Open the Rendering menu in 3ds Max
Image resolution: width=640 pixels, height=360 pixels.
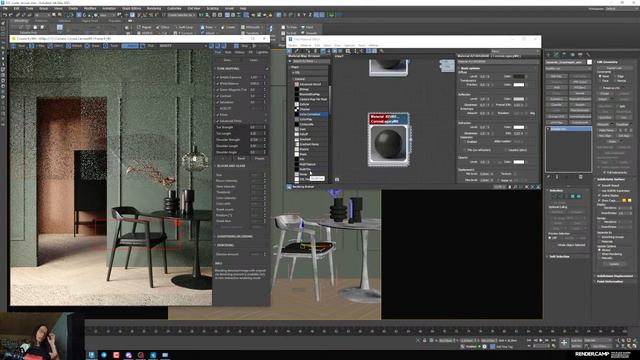[153, 8]
